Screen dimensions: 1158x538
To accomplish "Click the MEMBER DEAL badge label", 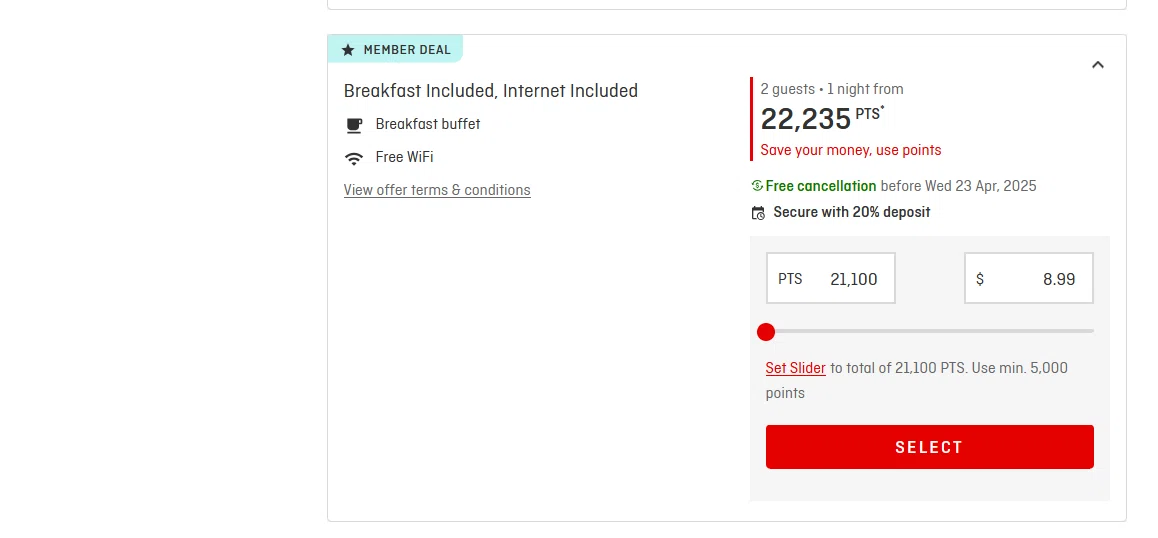I will pyautogui.click(x=407, y=50).
